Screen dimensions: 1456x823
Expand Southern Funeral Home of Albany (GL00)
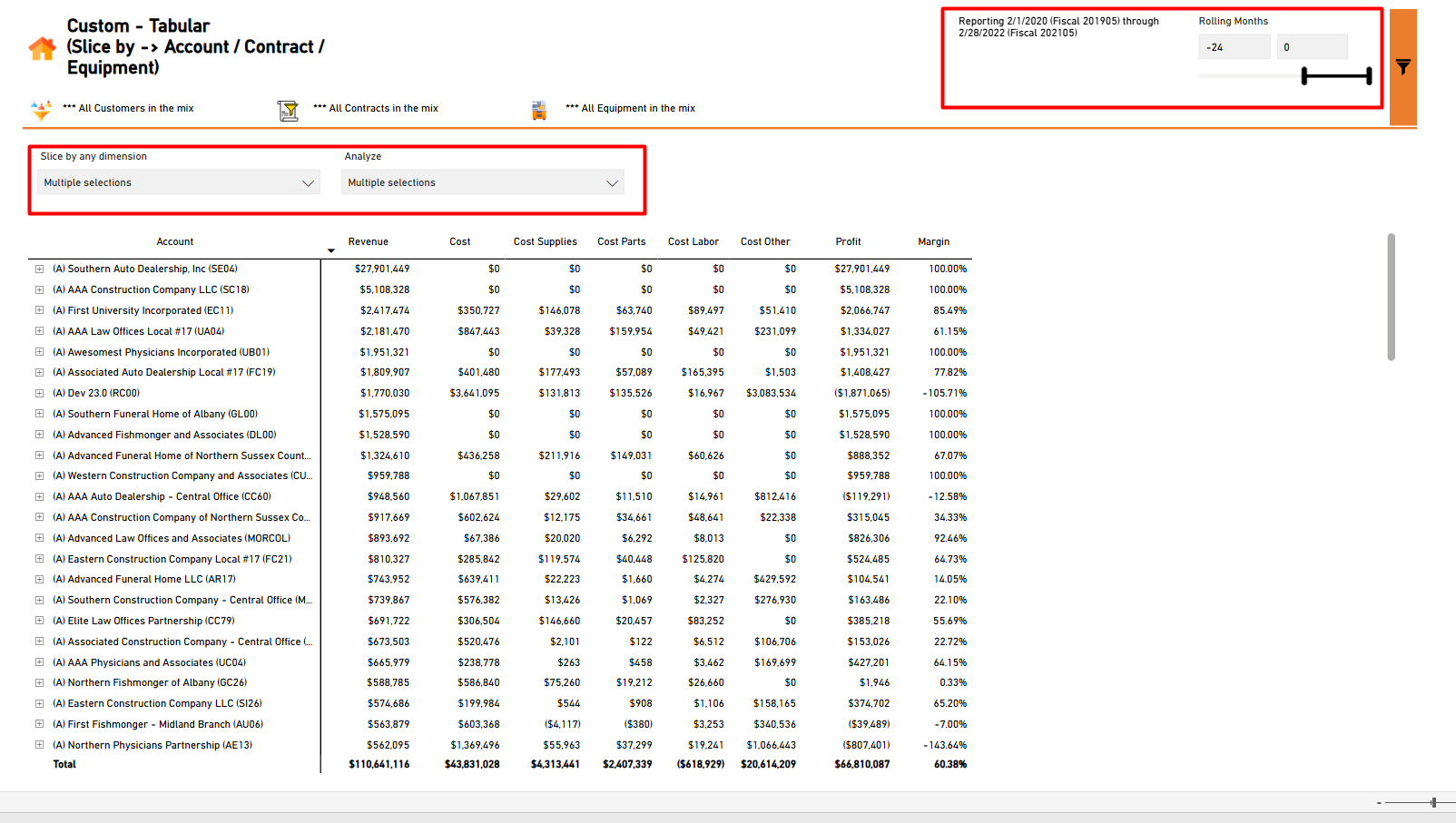tap(40, 414)
